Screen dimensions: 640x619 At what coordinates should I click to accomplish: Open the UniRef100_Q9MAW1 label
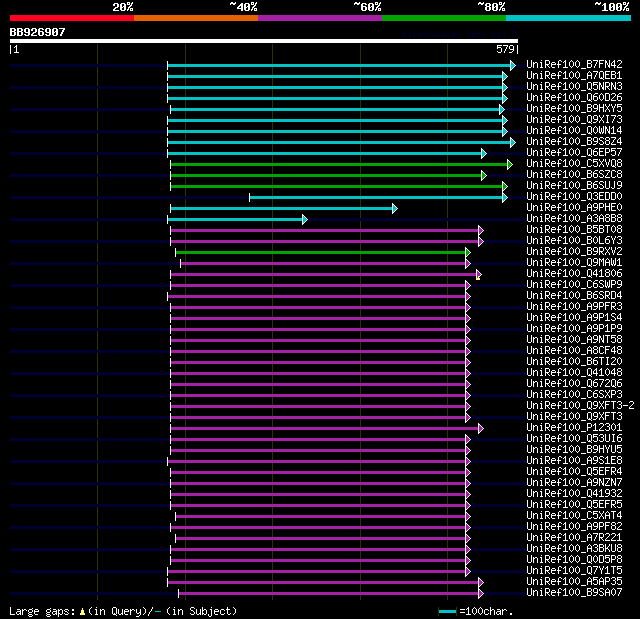click(574, 263)
